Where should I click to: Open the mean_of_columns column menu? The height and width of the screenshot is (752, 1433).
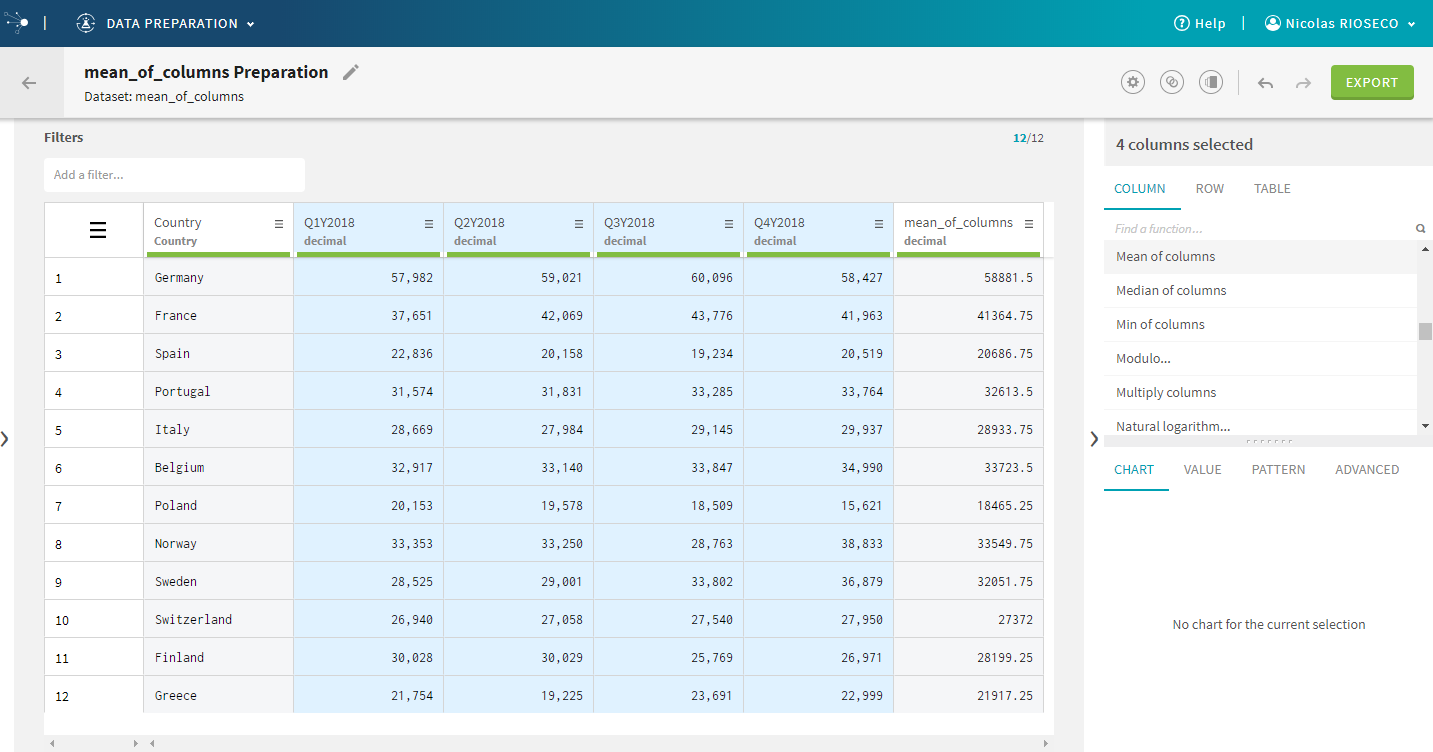click(x=1029, y=223)
